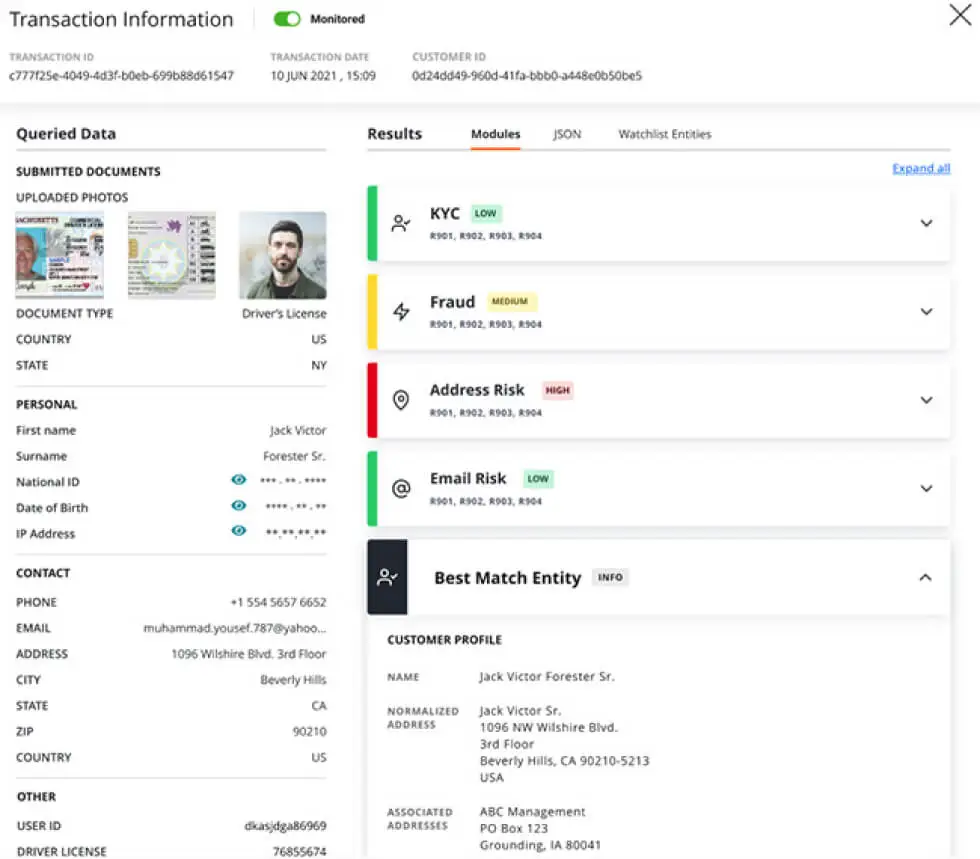Click the Best Match Entity person icon
Screen dimensions: 980x859
(387, 577)
